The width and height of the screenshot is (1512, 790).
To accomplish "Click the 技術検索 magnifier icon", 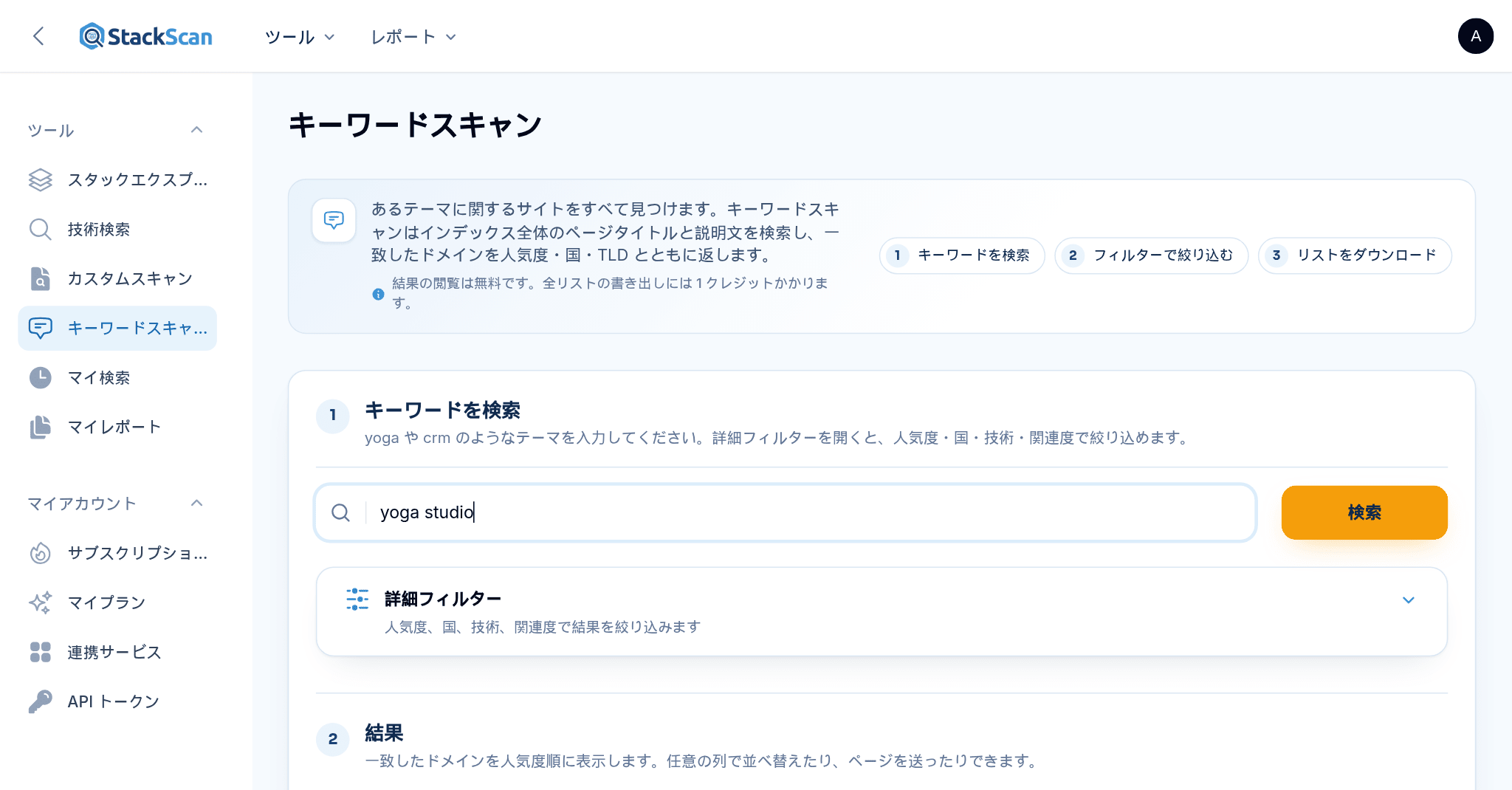I will pos(41,230).
